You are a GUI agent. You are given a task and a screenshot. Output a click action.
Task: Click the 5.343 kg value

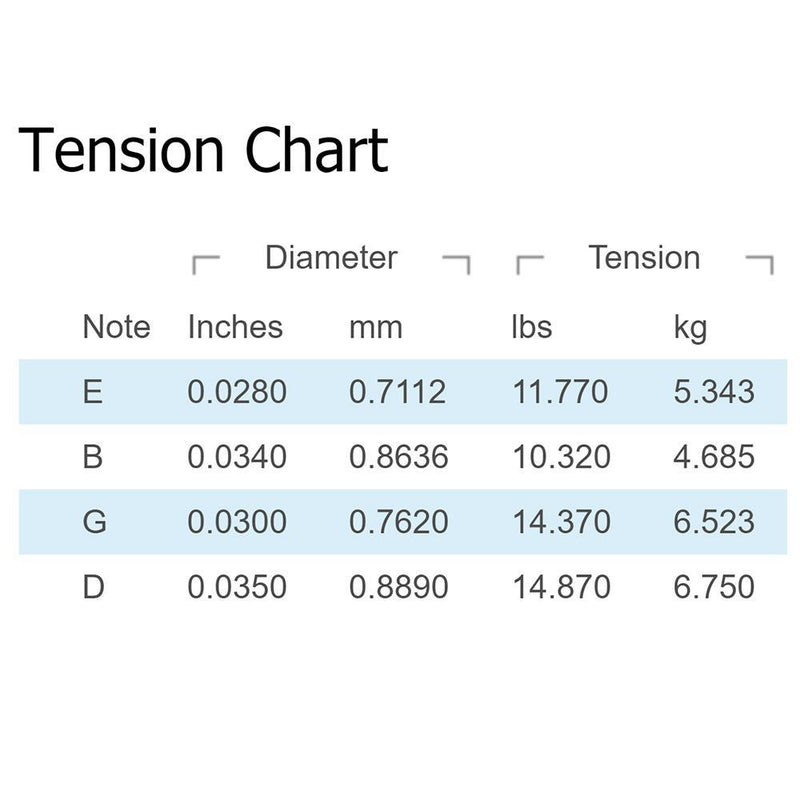pyautogui.click(x=714, y=392)
